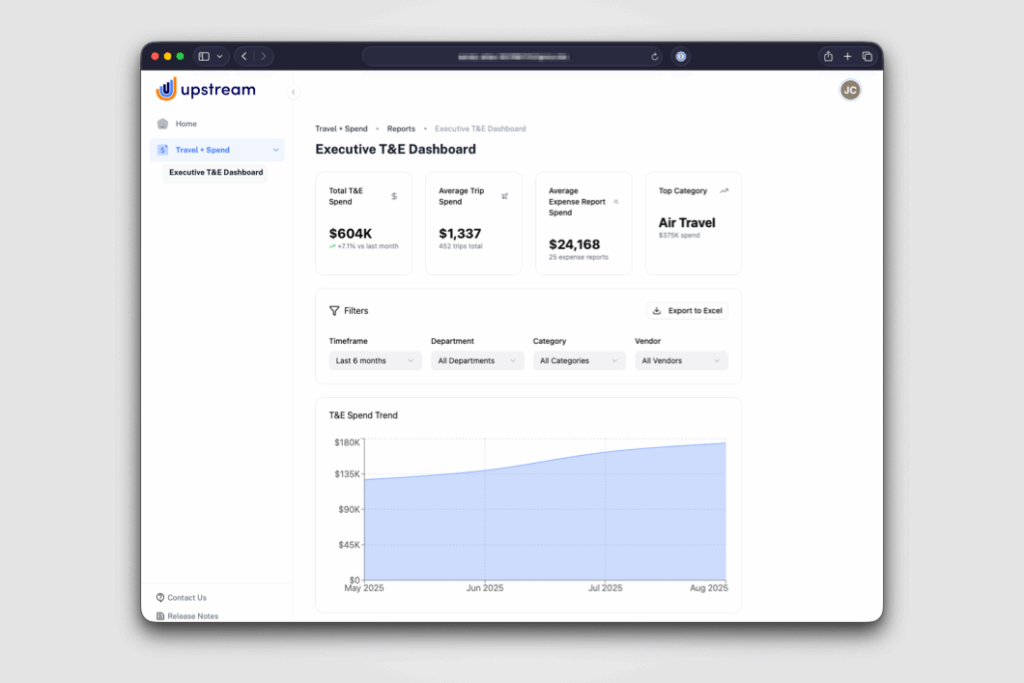Image resolution: width=1024 pixels, height=683 pixels.
Task: Click the upstream logo
Action: [206, 89]
